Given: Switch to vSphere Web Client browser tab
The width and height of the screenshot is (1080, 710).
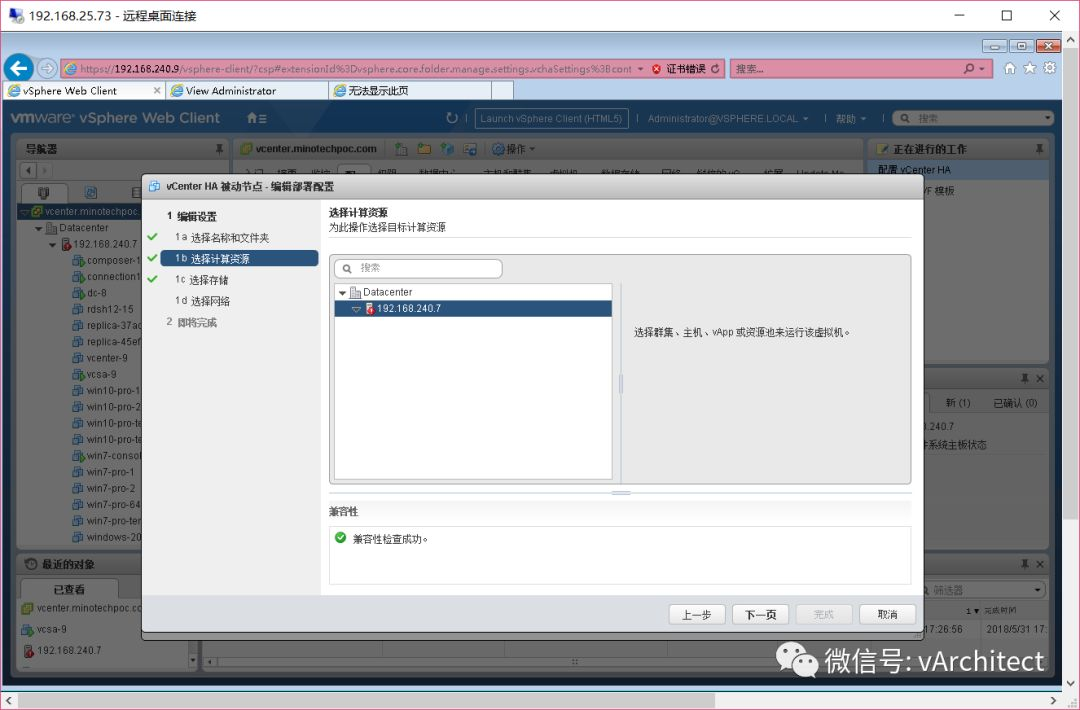Looking at the screenshot, I should click(84, 90).
